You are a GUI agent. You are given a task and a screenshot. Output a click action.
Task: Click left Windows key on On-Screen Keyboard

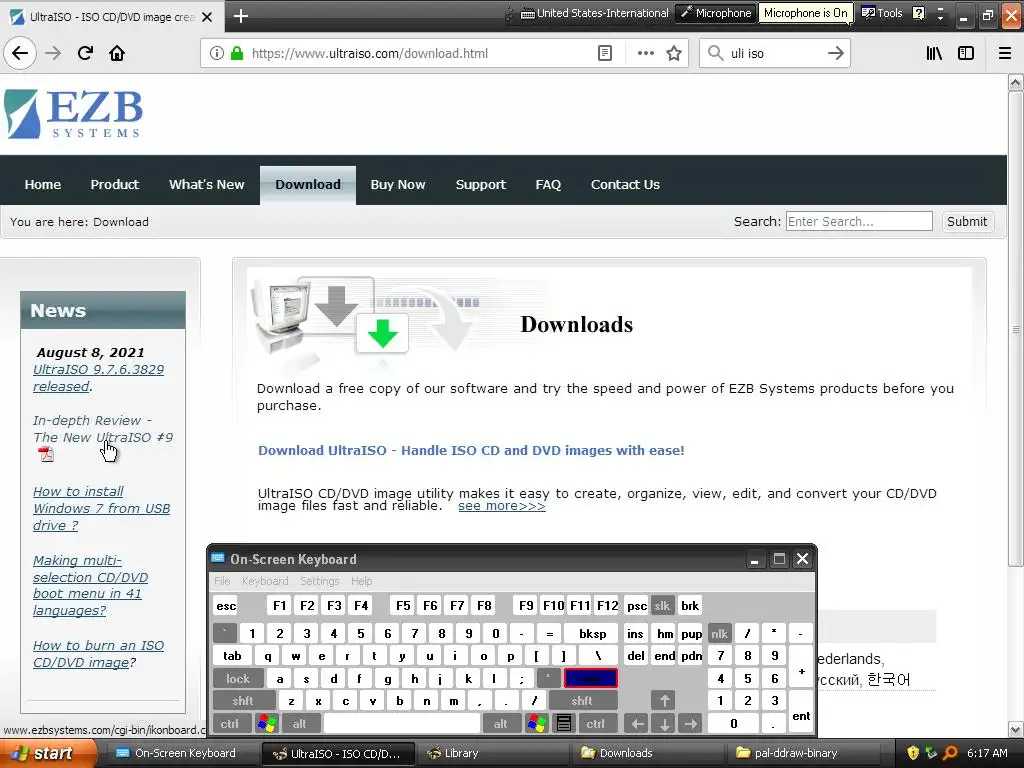266,724
